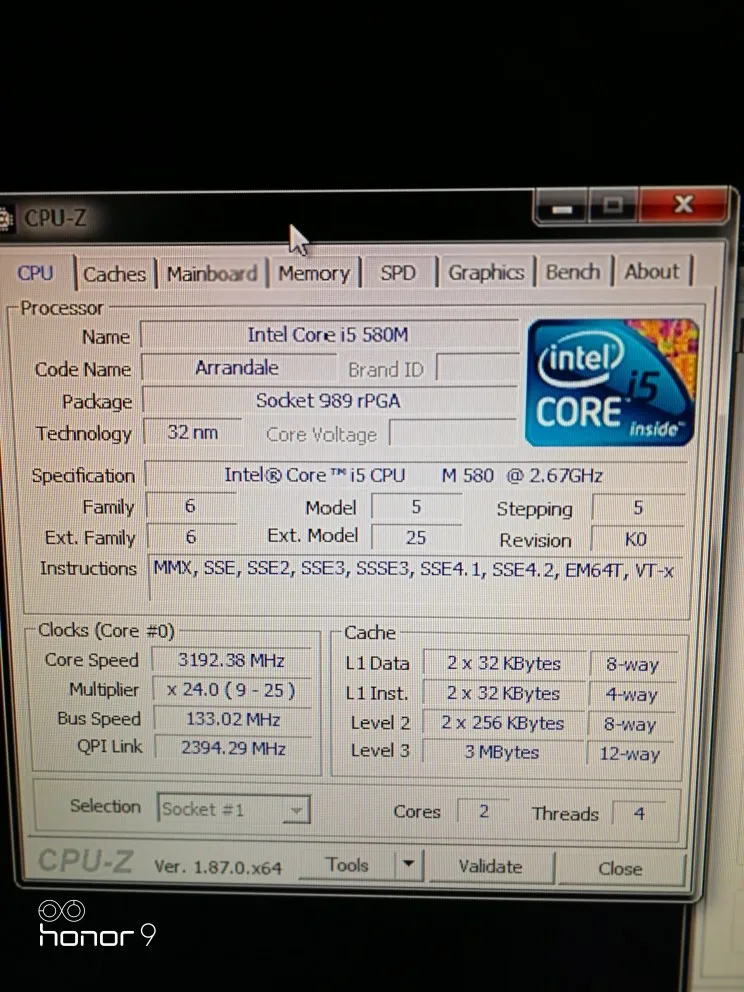Minimize the CPU-Z window
744x992 pixels.
click(x=562, y=207)
